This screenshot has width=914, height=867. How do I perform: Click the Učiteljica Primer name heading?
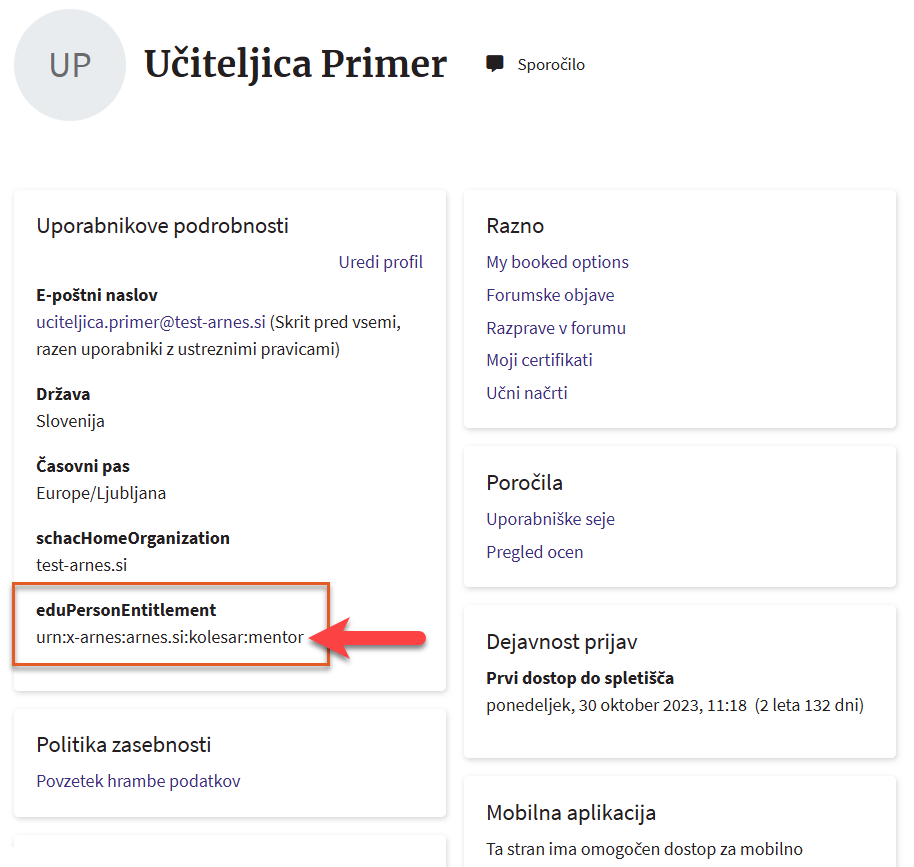(x=296, y=64)
